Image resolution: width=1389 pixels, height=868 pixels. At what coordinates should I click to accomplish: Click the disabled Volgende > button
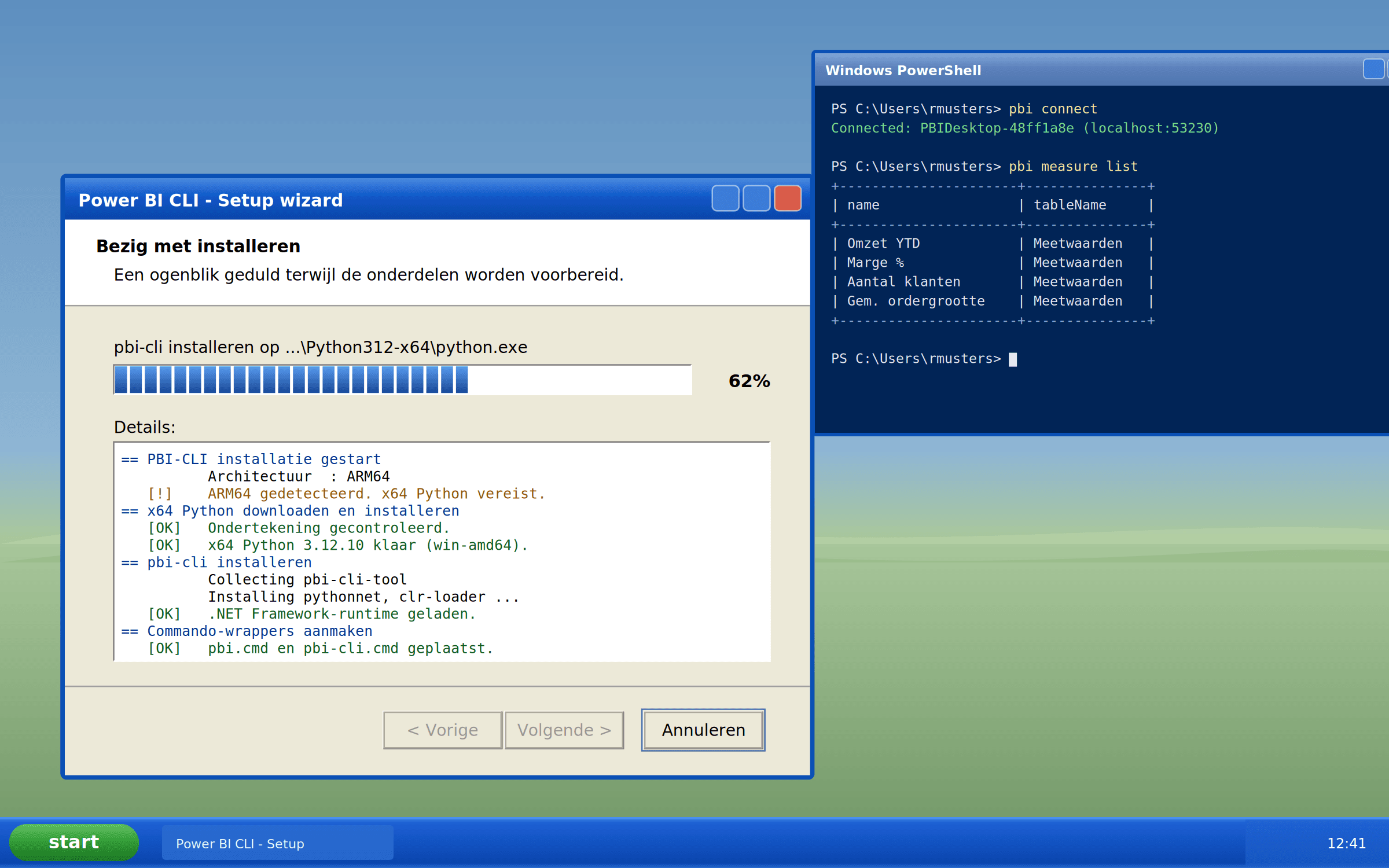564,730
